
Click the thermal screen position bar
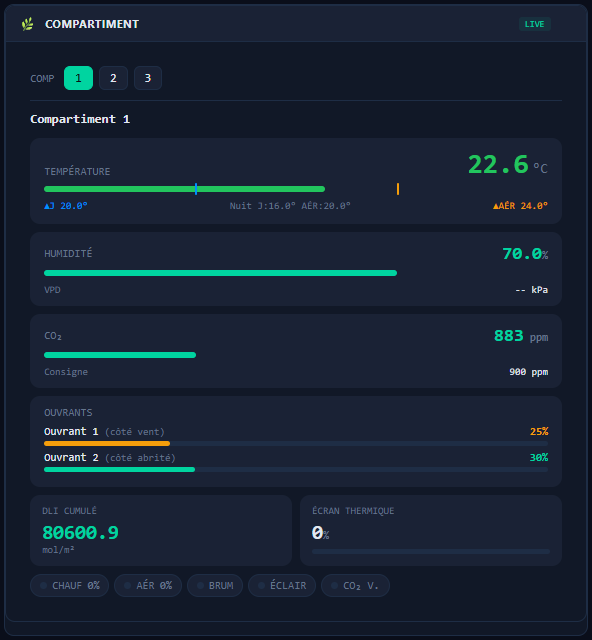431,551
